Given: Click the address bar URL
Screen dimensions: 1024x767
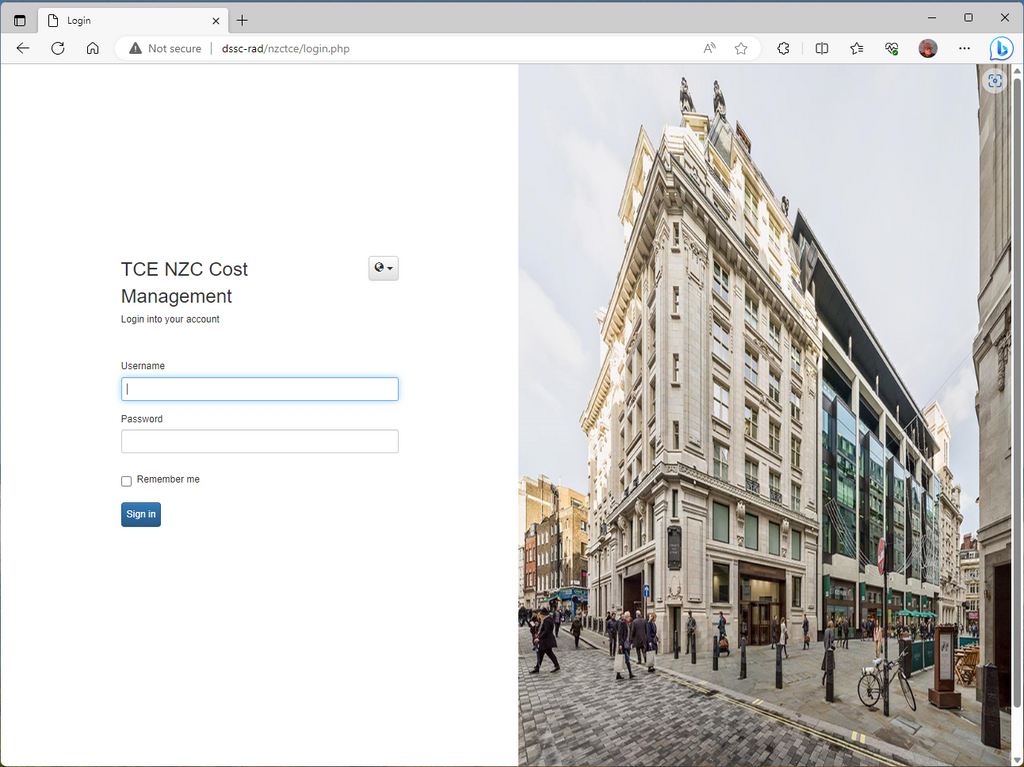Looking at the screenshot, I should (x=285, y=48).
